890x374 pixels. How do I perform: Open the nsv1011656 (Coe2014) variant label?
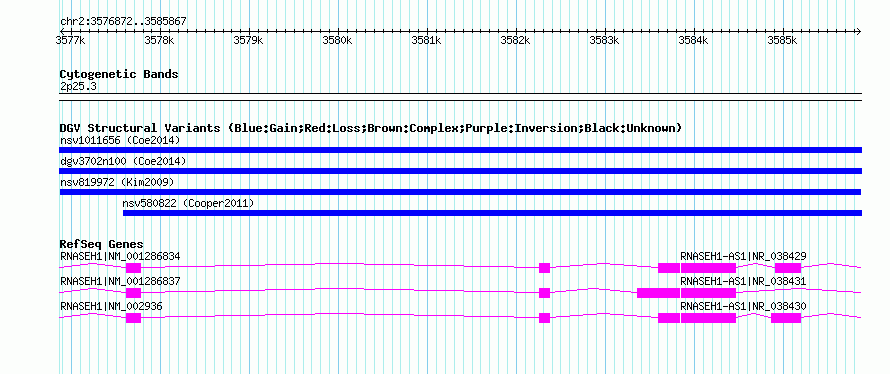(120, 140)
